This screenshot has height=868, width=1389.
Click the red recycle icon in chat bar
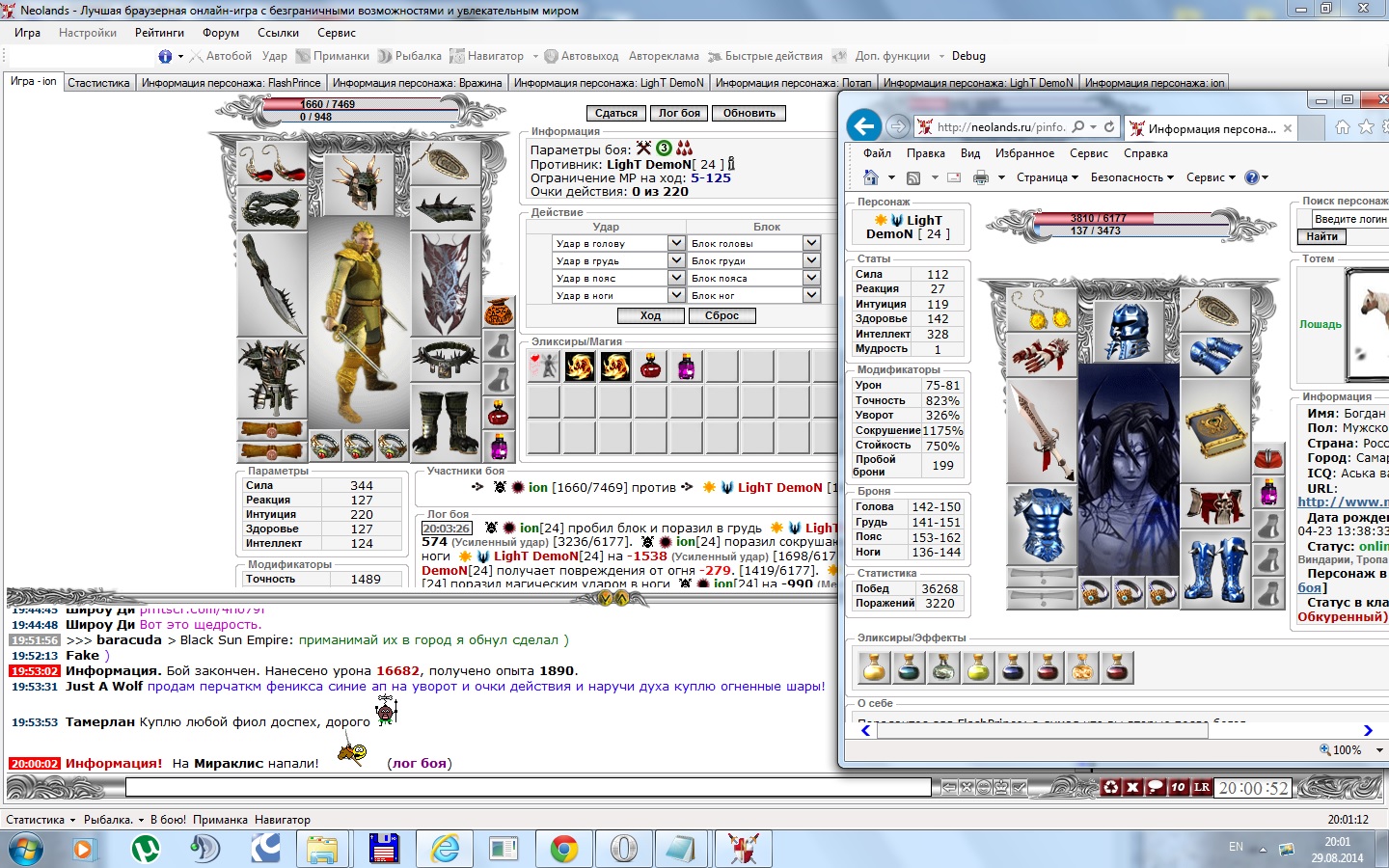coord(1111,787)
